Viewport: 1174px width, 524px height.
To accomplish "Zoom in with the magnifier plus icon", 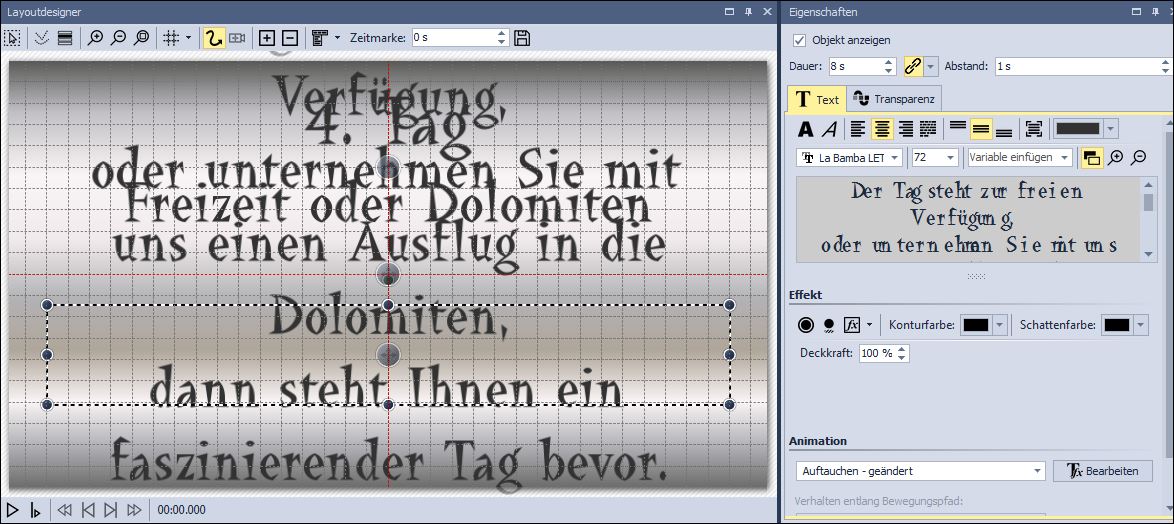I will coord(95,38).
